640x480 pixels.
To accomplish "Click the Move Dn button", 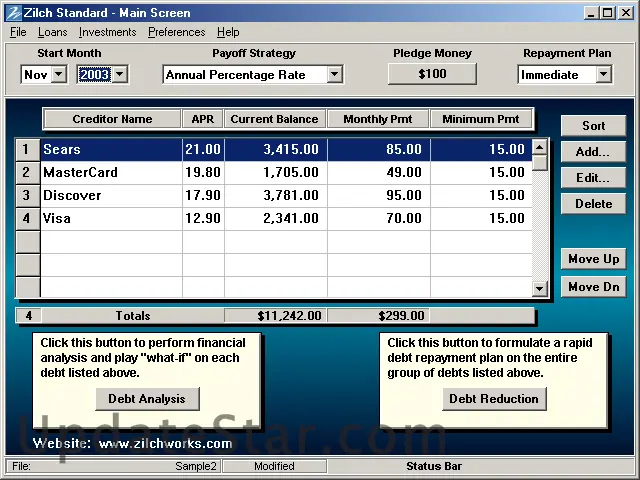I will pyautogui.click(x=593, y=287).
